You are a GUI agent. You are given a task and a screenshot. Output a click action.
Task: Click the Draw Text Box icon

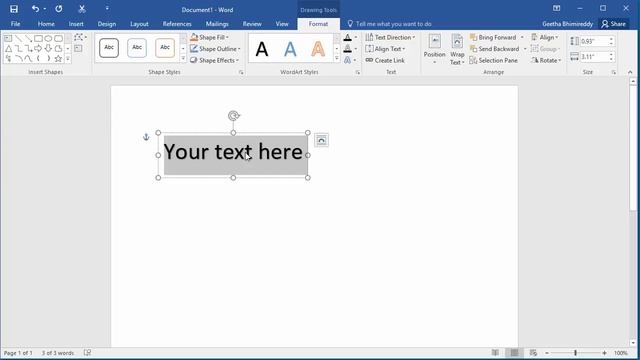78,49
